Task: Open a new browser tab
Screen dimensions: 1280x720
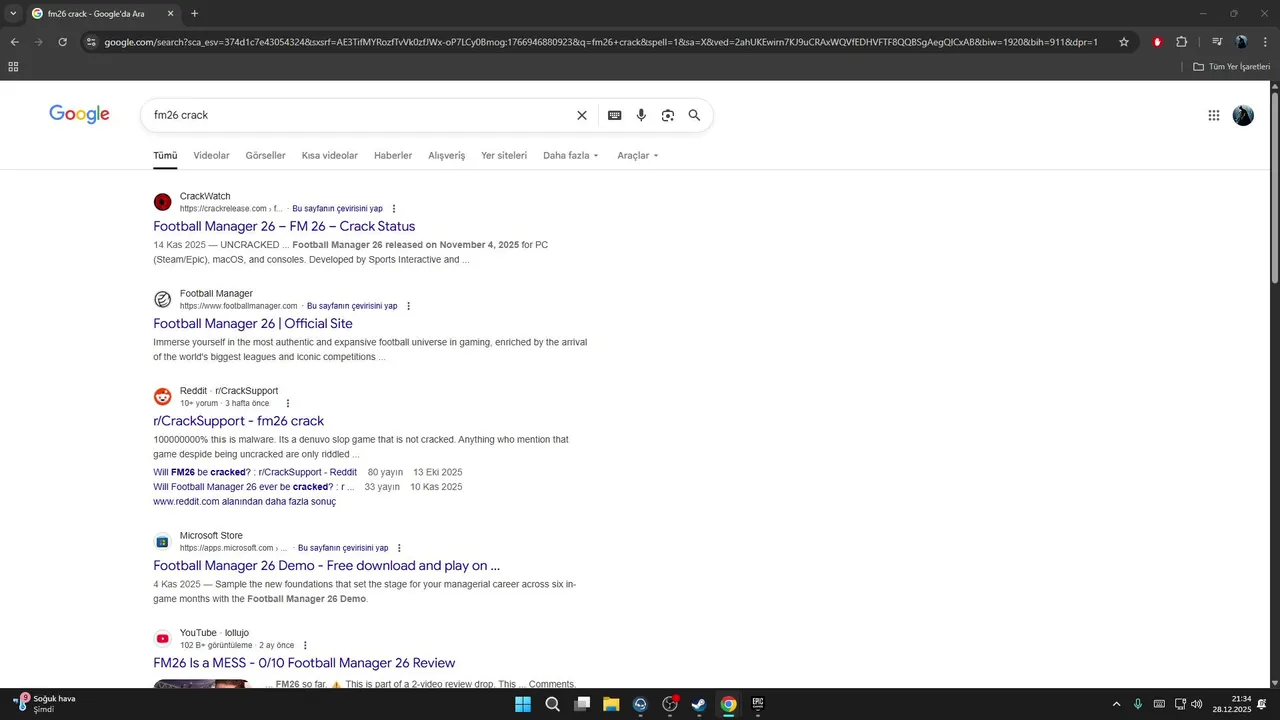Action: tap(194, 14)
